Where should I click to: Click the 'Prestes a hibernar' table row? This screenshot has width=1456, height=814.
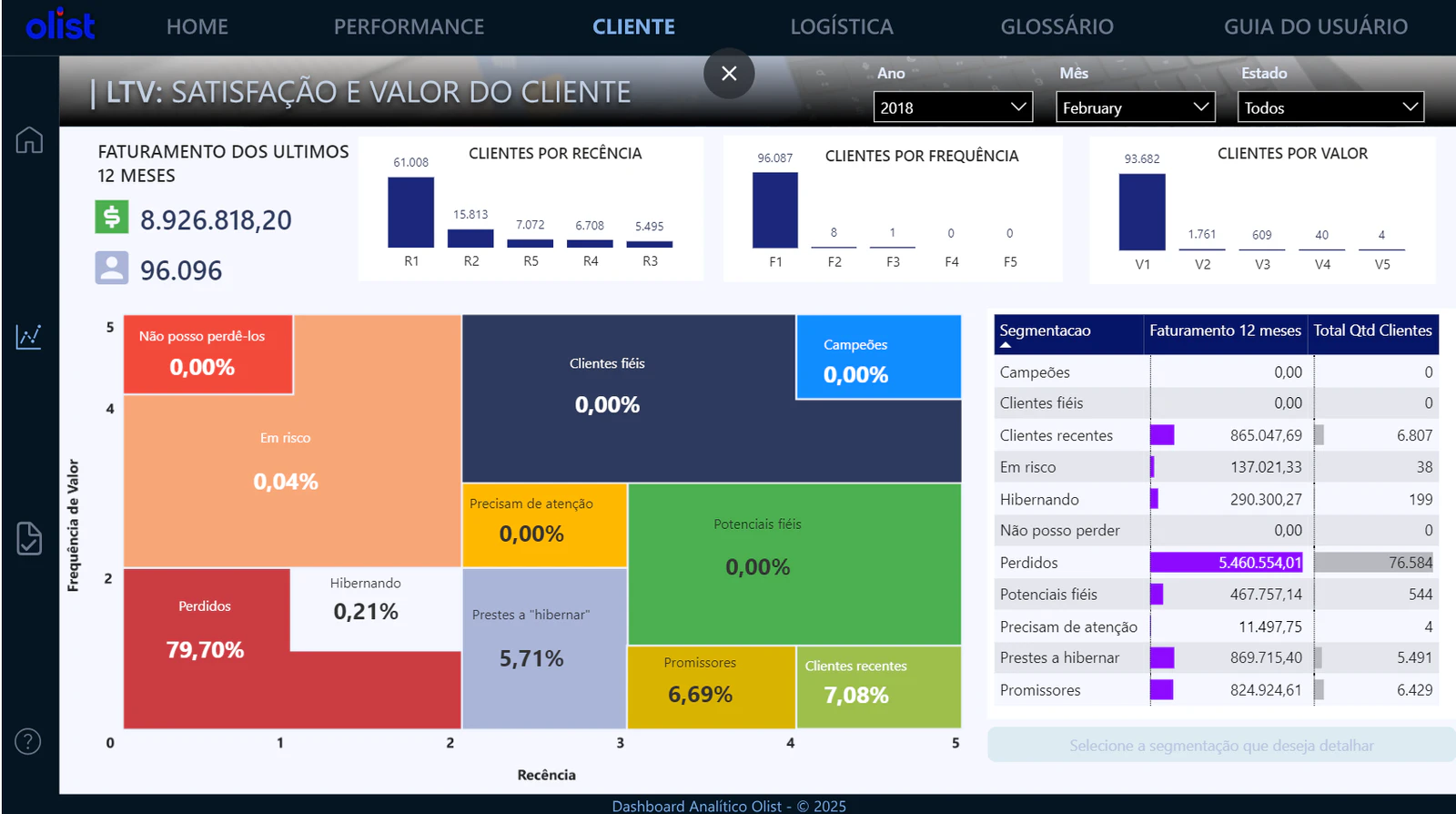(1216, 657)
